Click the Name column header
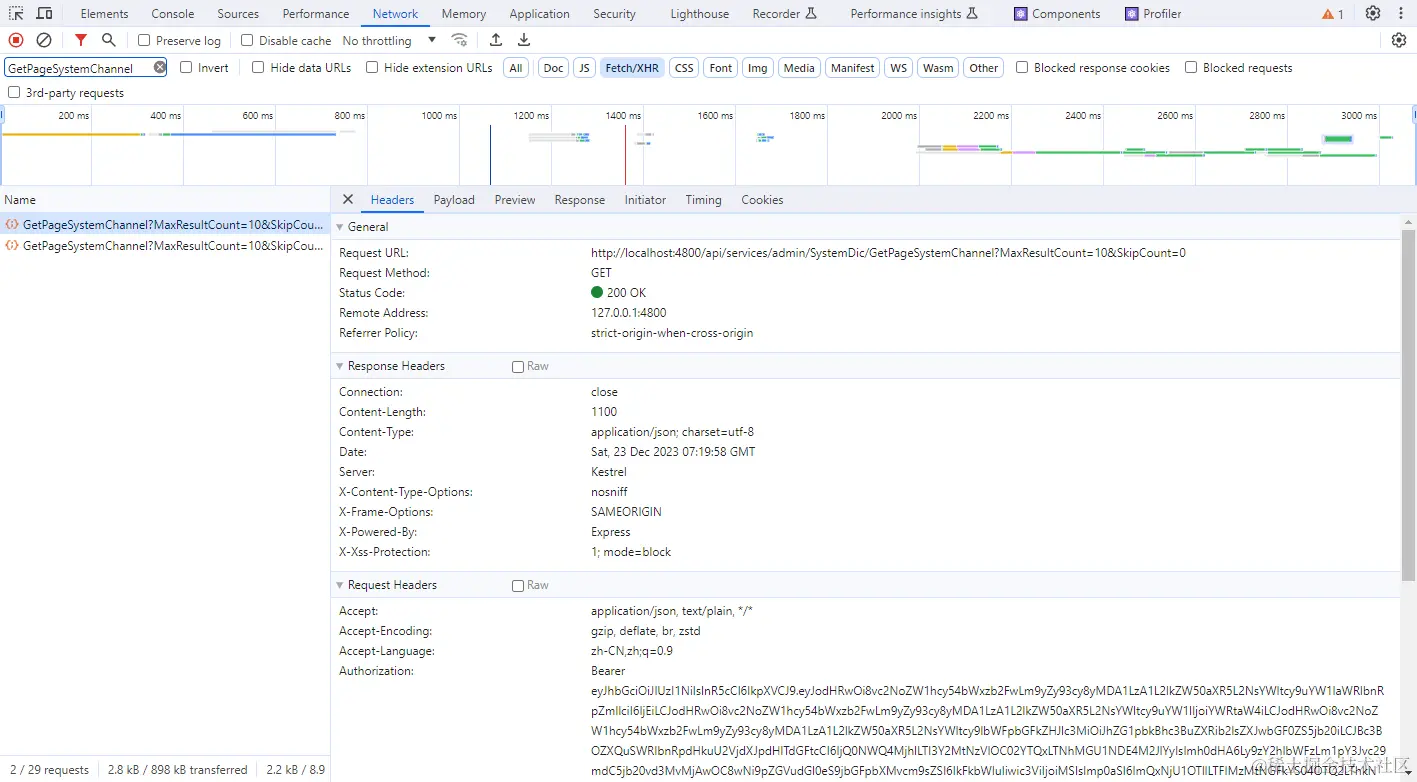Image resolution: width=1417 pixels, height=782 pixels. click(165, 200)
